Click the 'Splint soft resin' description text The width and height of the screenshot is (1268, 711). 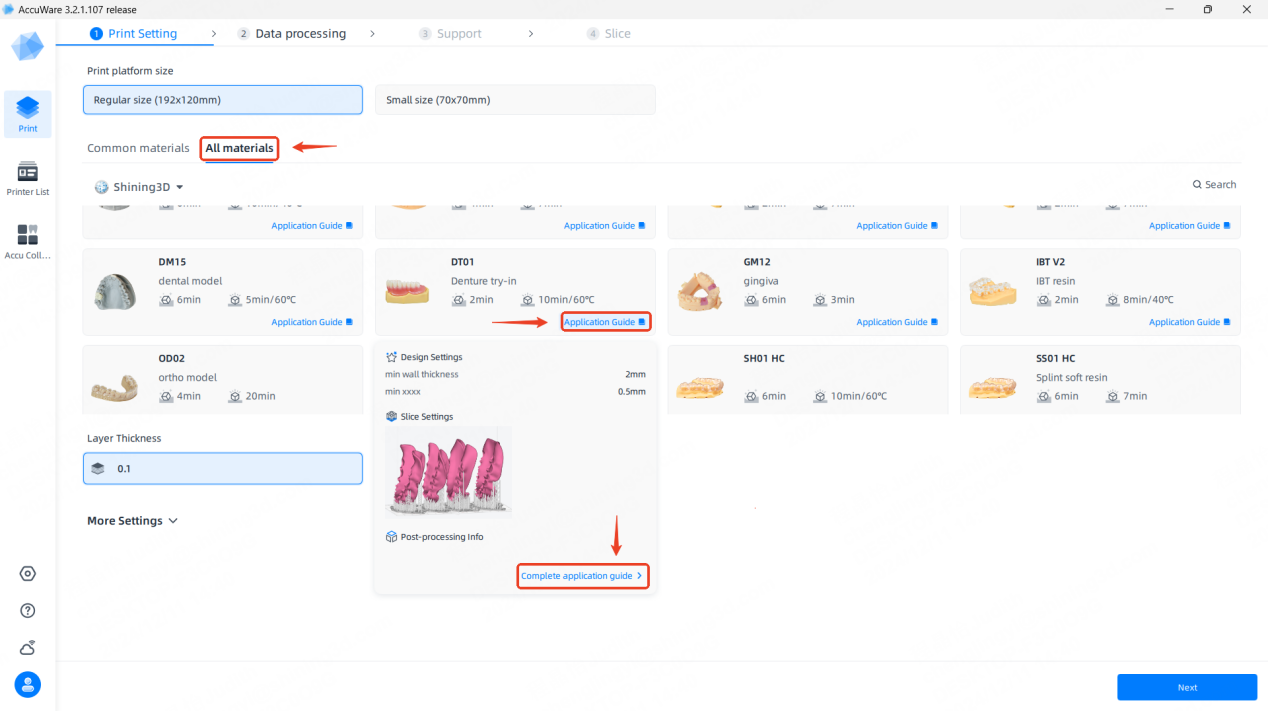(1072, 378)
